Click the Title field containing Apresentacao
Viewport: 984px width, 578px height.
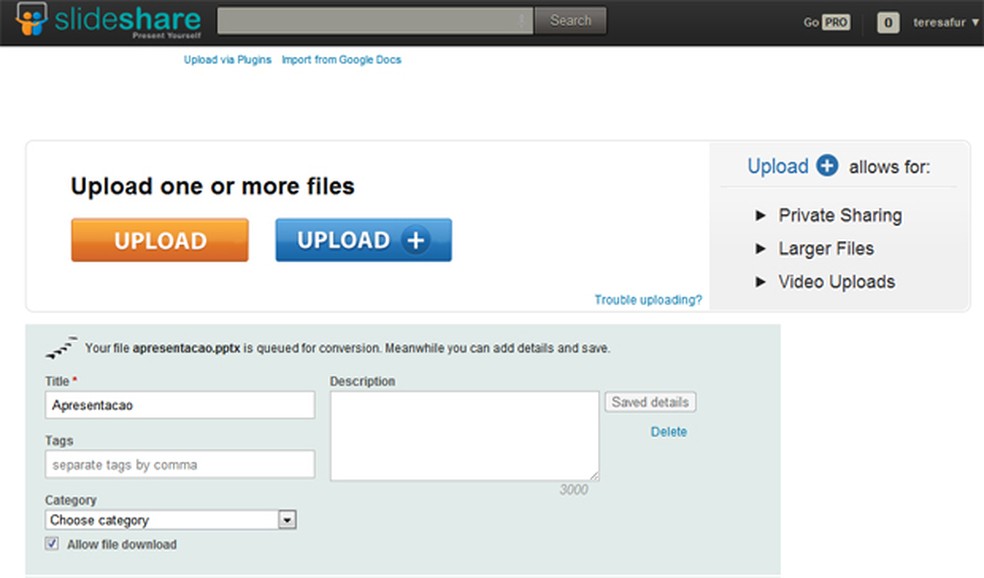(x=180, y=405)
